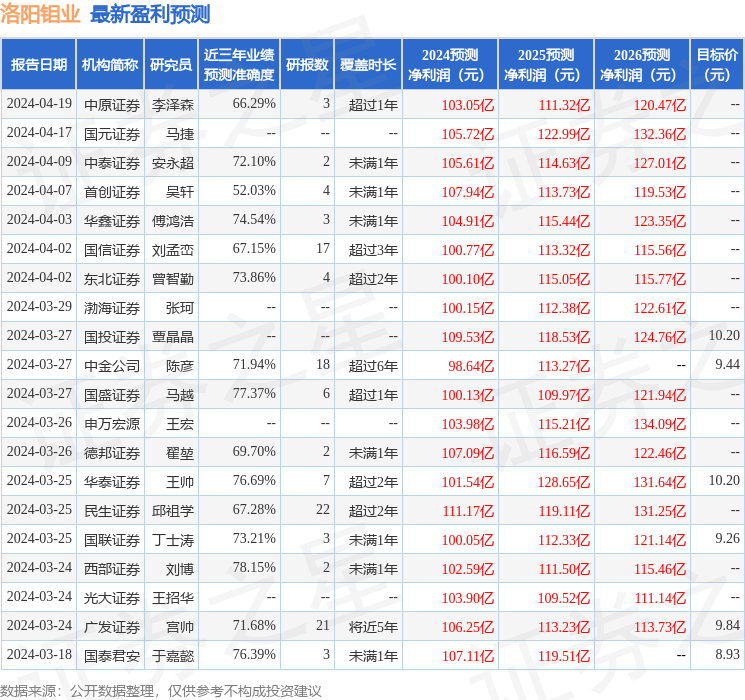Click the accuracy value 52.03%
The height and width of the screenshot is (700, 745).
pos(254,190)
